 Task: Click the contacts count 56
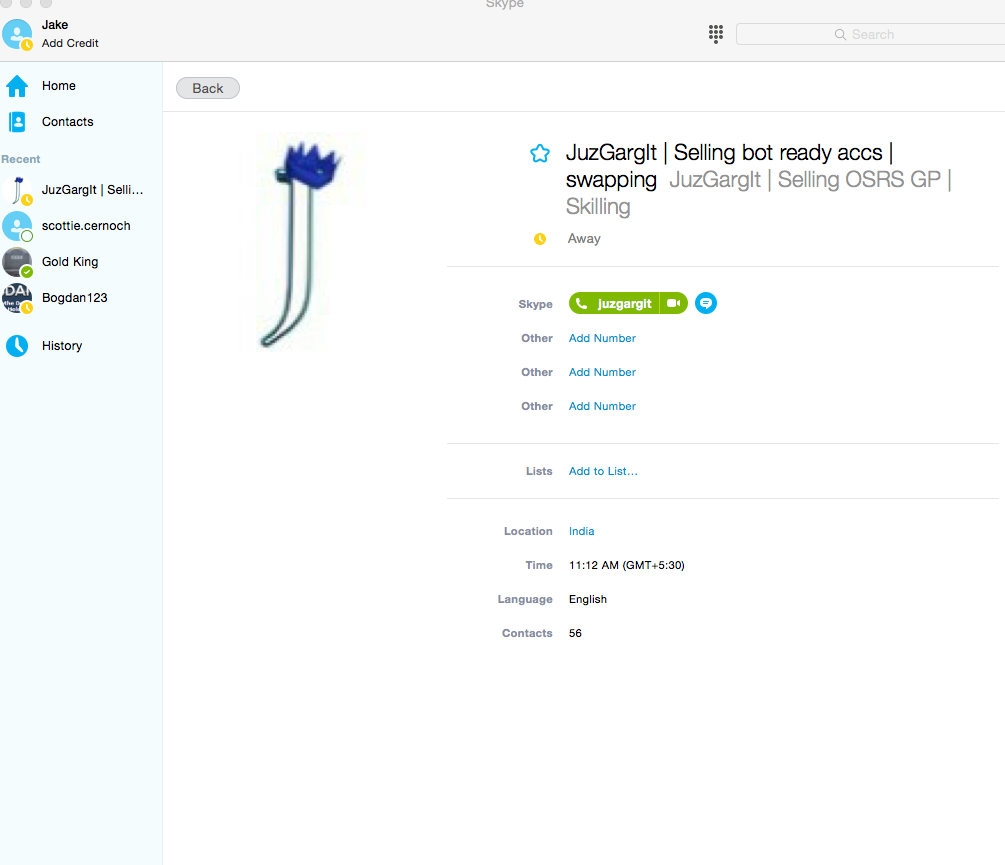pyautogui.click(x=575, y=633)
